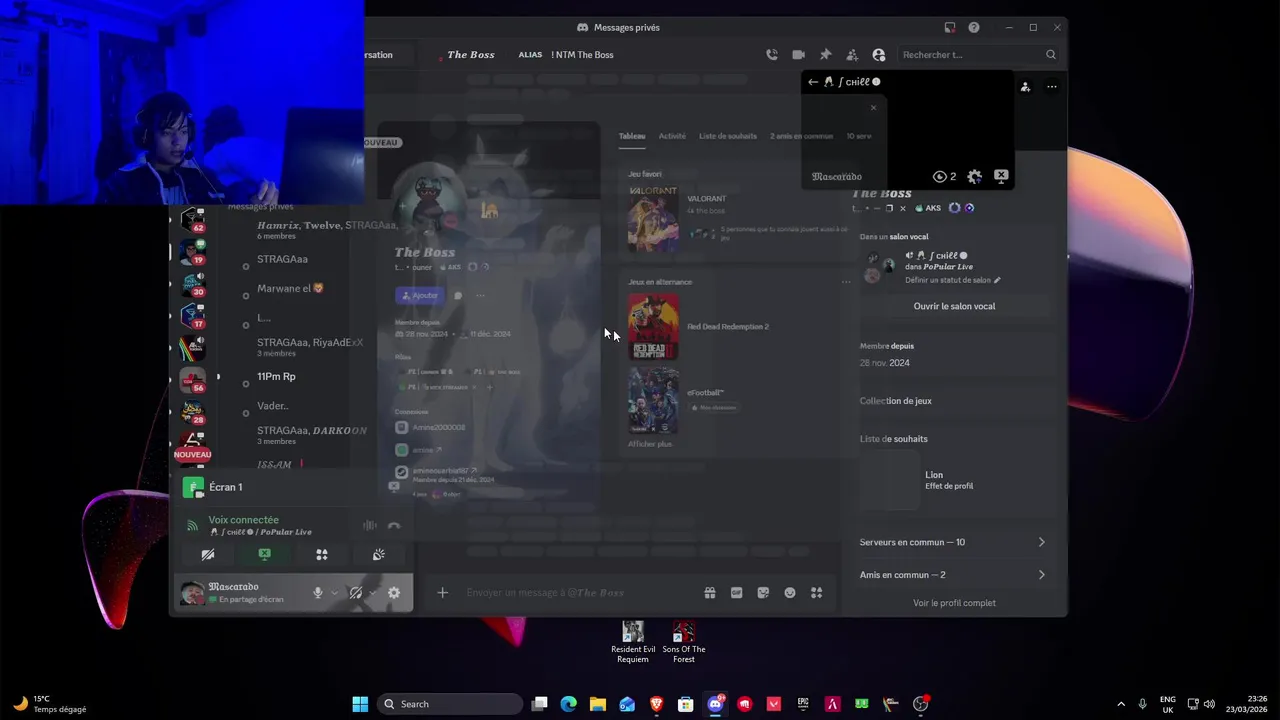The height and width of the screenshot is (720, 1280).
Task: Start a video call in Discord header
Action: click(798, 55)
